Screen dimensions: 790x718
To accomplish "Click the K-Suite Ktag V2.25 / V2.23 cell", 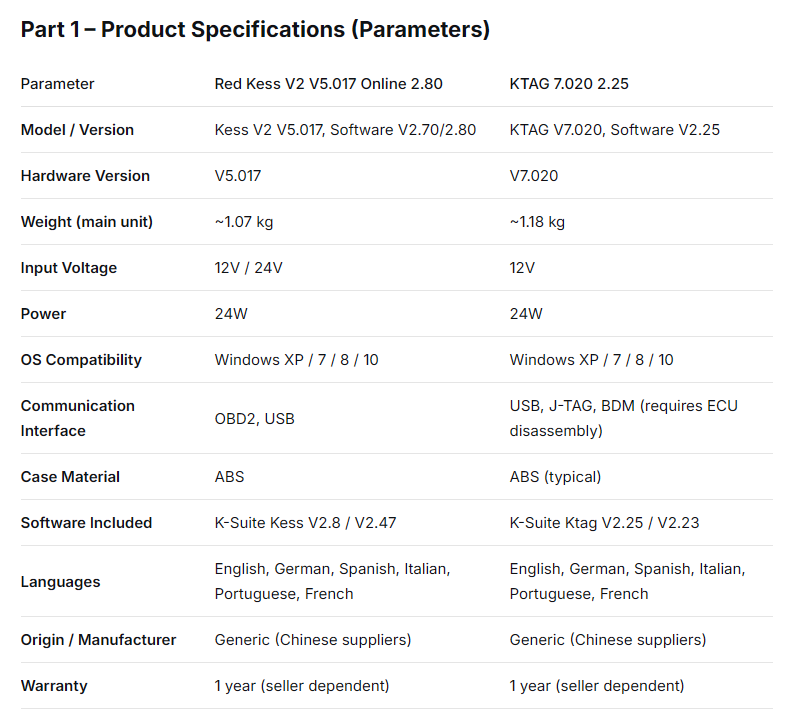I will [604, 523].
